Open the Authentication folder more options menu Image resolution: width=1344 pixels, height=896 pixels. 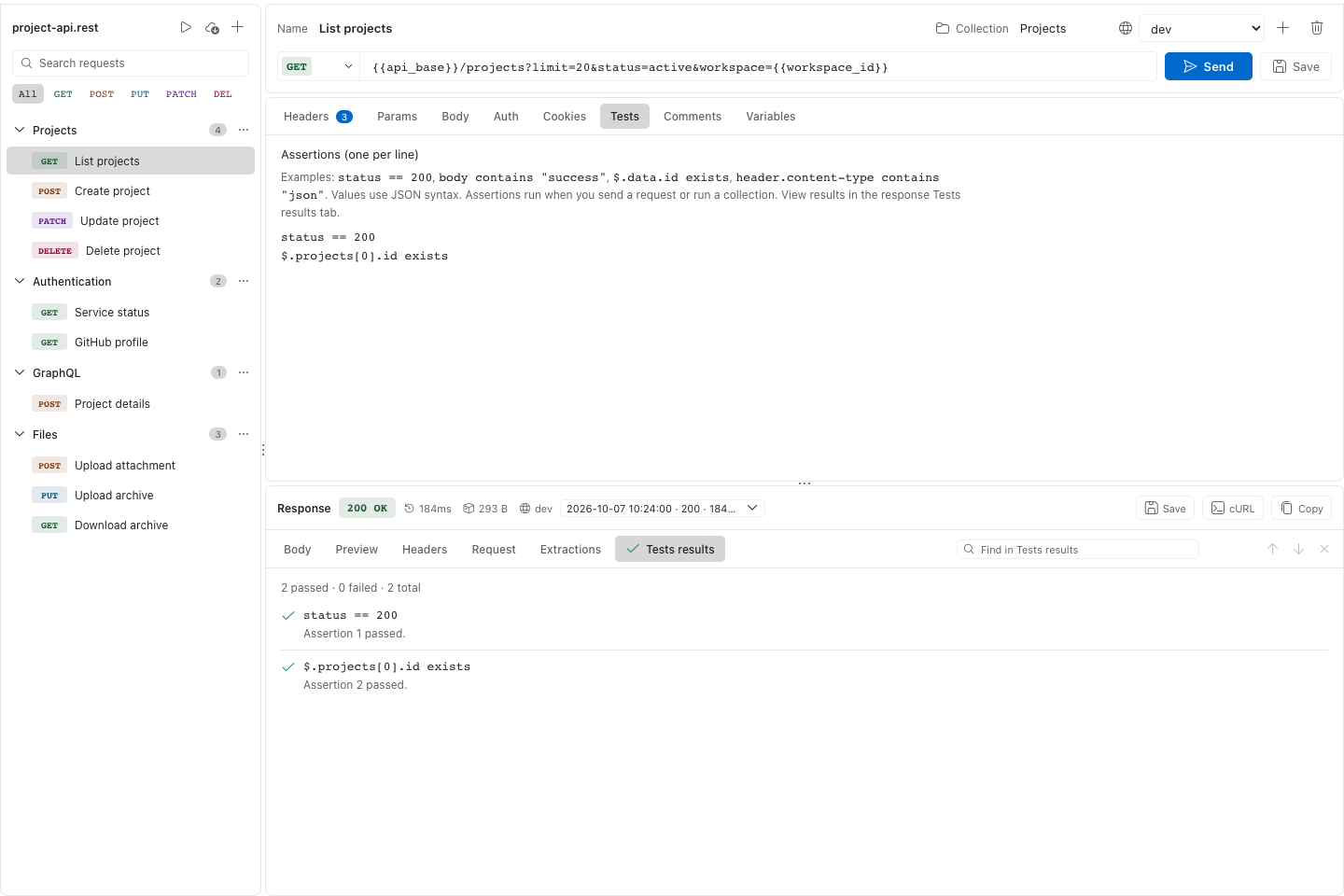click(244, 281)
